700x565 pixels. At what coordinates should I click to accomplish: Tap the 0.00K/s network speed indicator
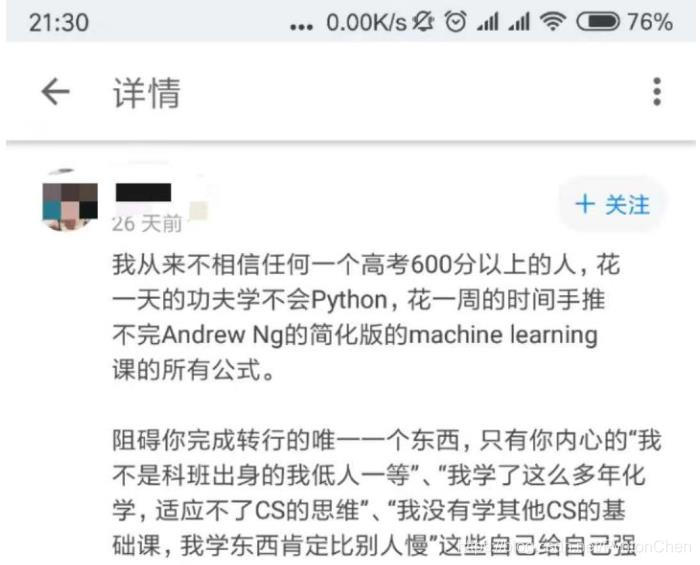[367, 22]
